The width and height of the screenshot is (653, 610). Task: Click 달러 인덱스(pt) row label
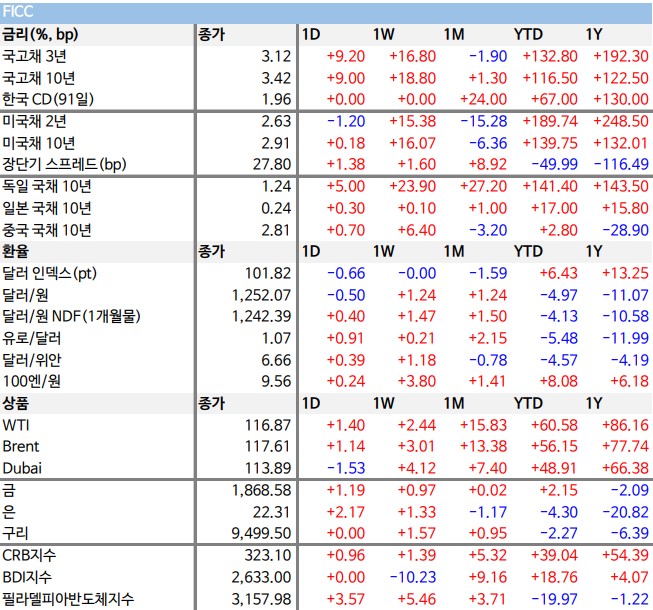point(49,274)
